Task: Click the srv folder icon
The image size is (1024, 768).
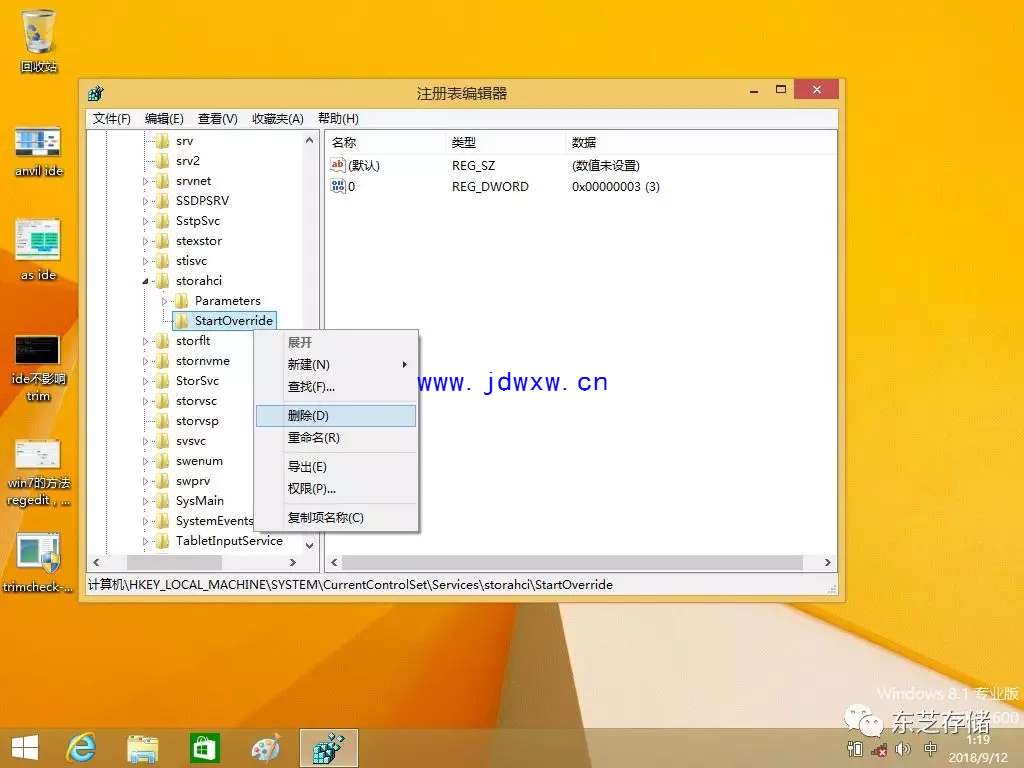Action: click(163, 140)
